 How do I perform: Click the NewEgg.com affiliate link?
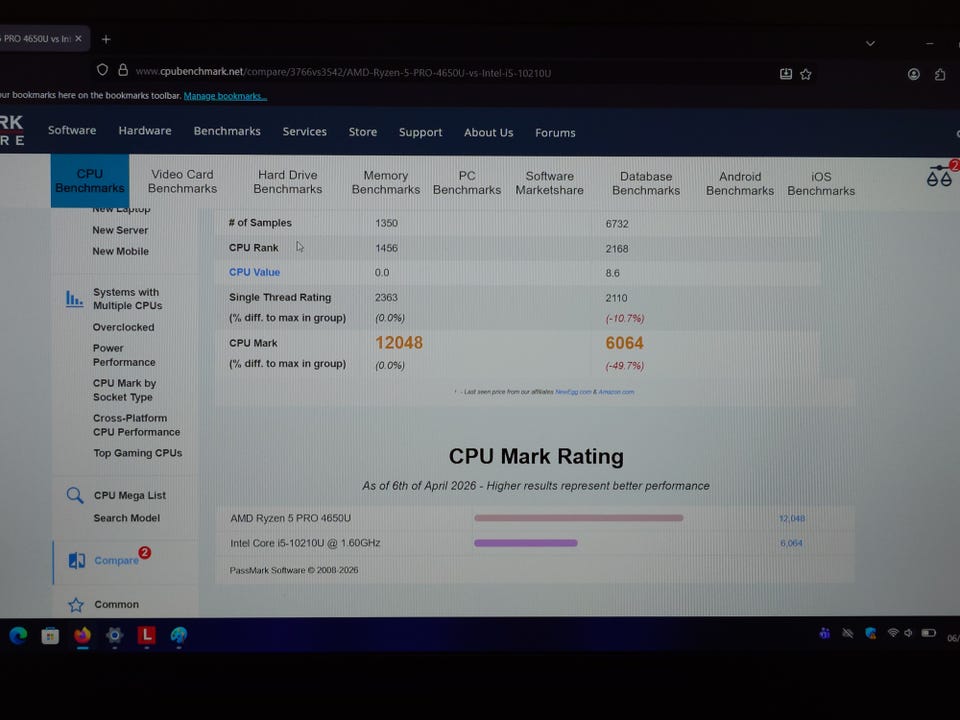click(x=573, y=392)
